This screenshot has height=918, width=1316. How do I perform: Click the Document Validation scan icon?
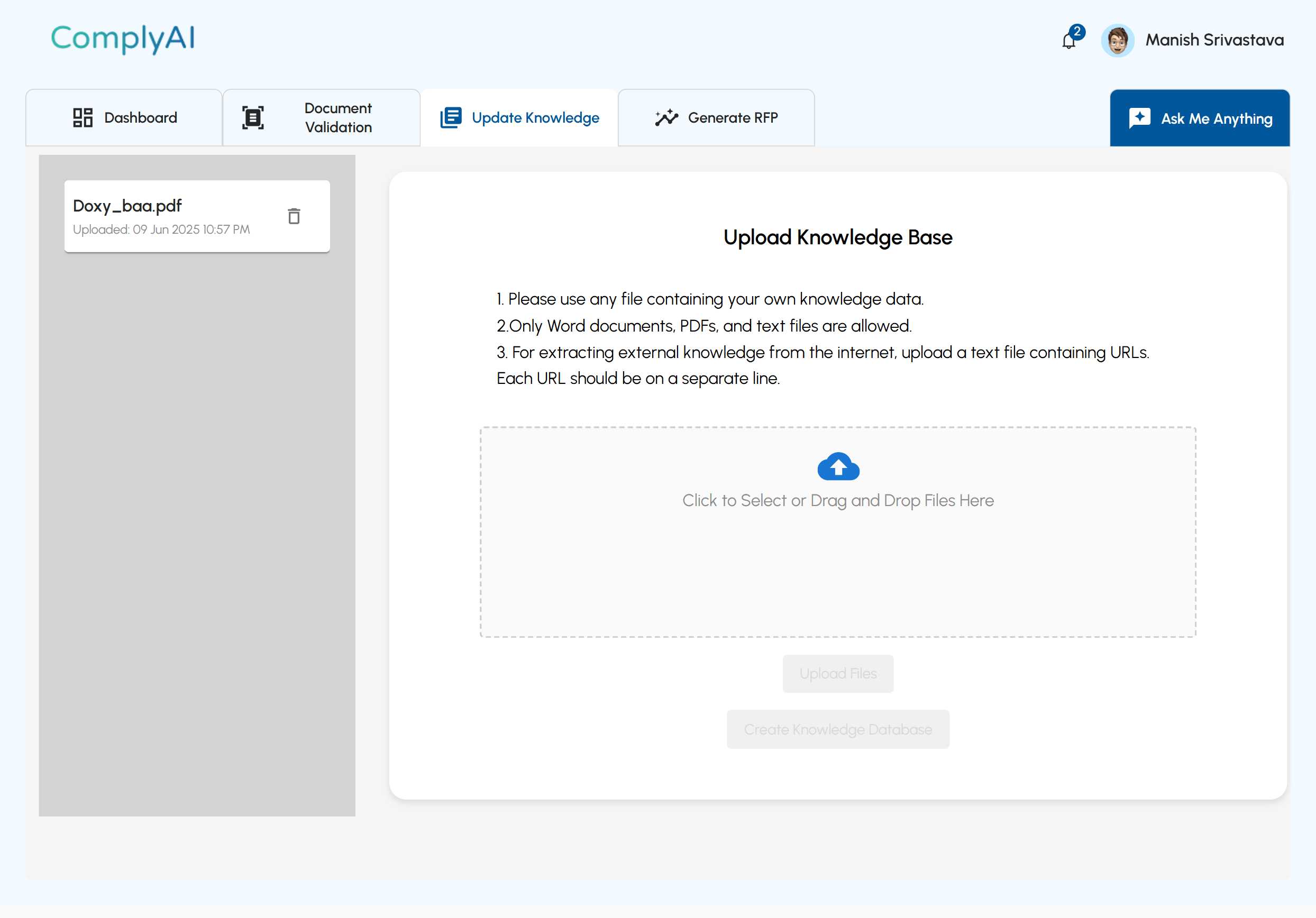click(253, 117)
